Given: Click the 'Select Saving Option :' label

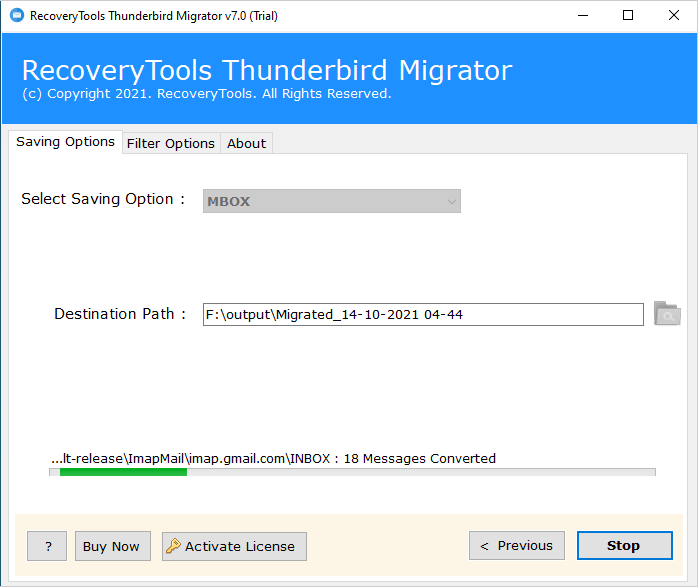Looking at the screenshot, I should pyautogui.click(x=103, y=199).
